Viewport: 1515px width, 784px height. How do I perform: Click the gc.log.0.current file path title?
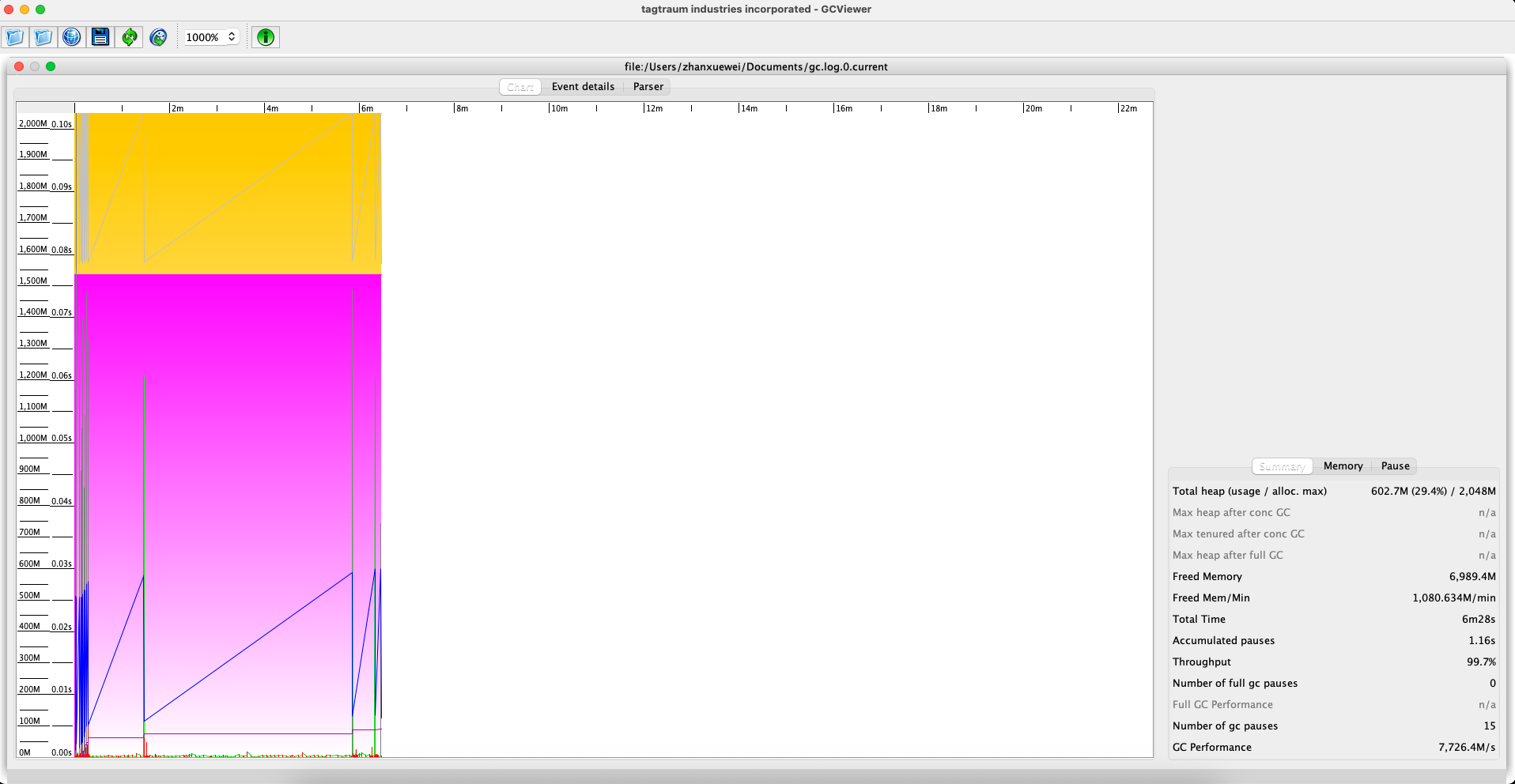756,67
